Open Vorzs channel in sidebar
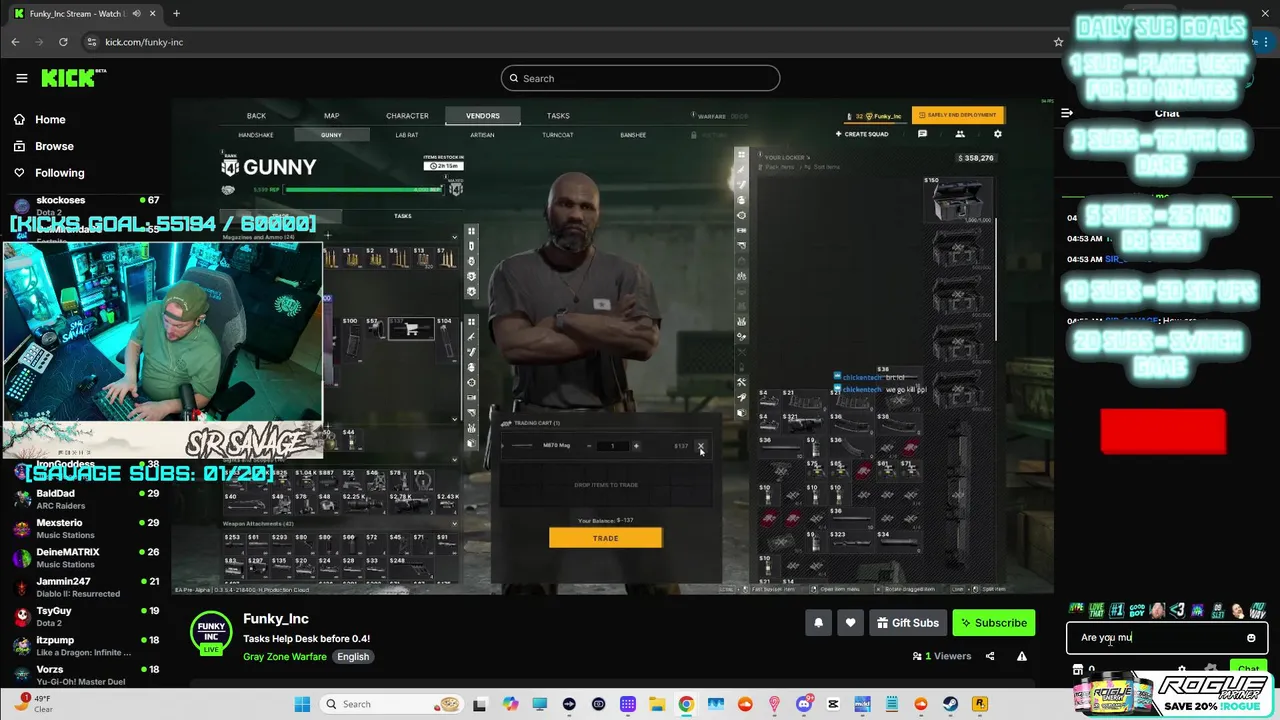The height and width of the screenshot is (720, 1280). pos(85,674)
